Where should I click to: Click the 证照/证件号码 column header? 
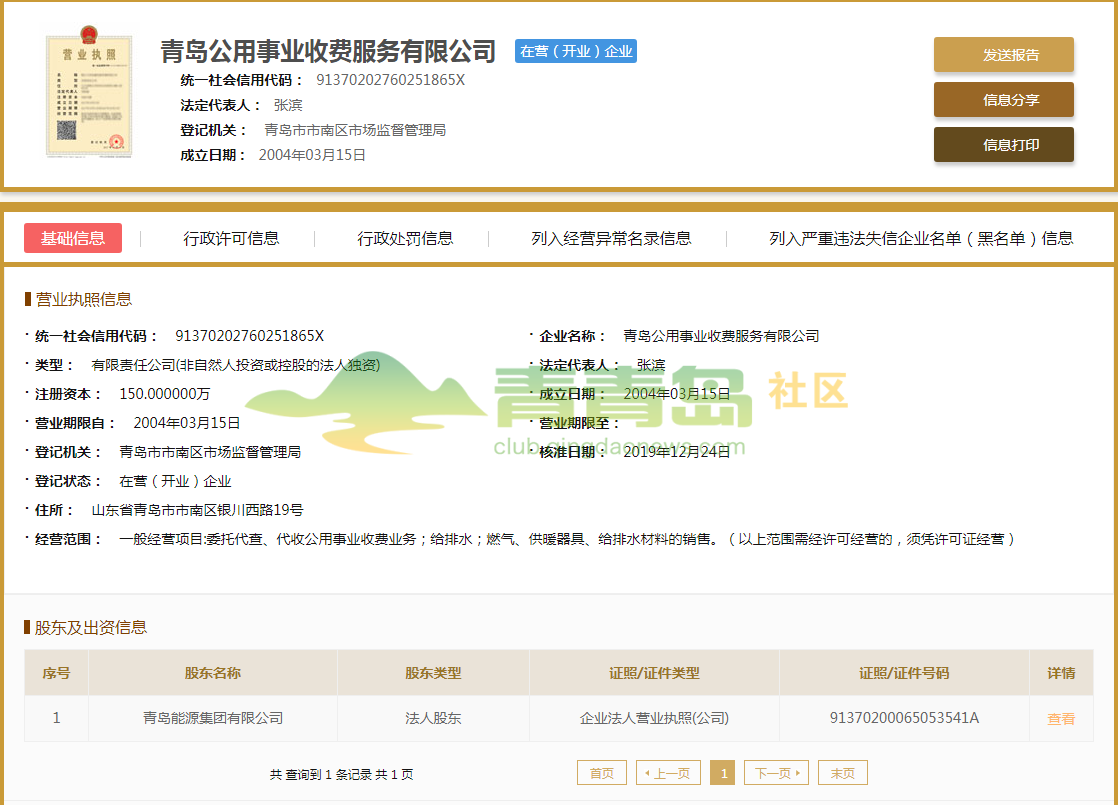(904, 673)
